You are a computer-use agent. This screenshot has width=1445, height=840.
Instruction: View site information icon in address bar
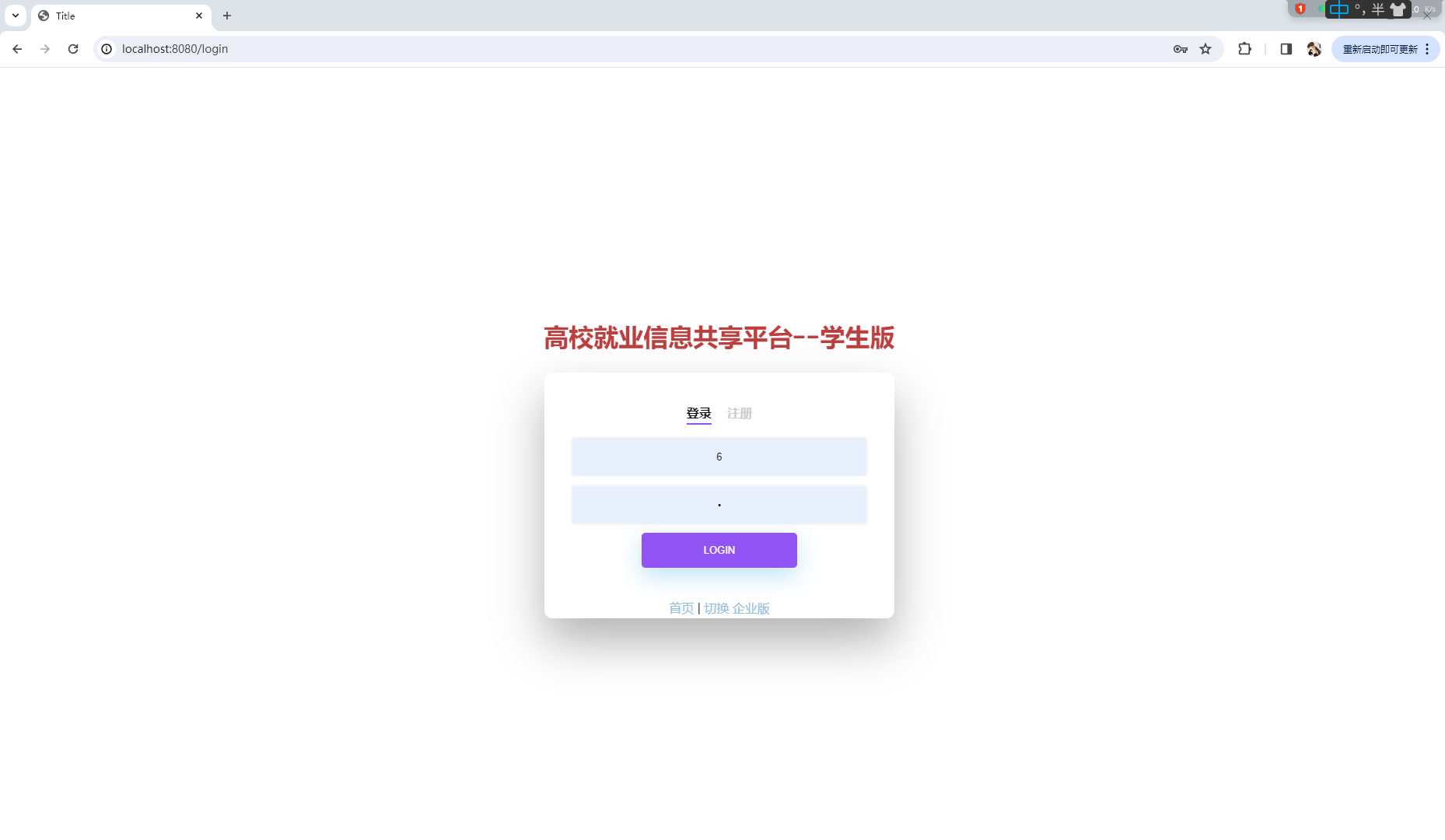click(x=107, y=49)
